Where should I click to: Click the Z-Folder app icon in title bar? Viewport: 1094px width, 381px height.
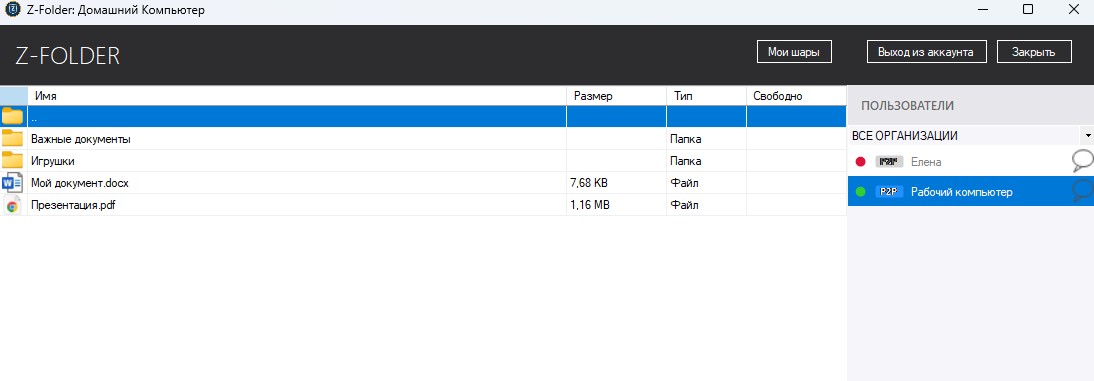pos(12,10)
